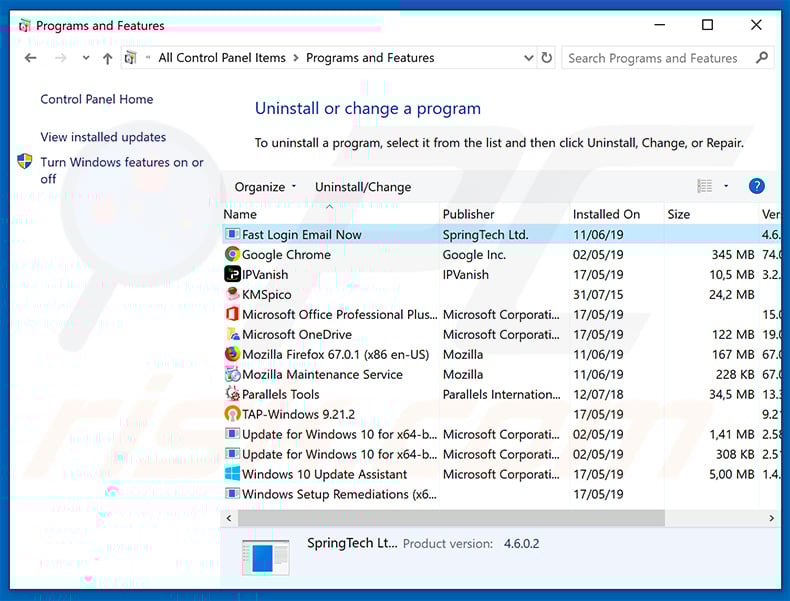Select the KMSpico icon

[x=232, y=294]
